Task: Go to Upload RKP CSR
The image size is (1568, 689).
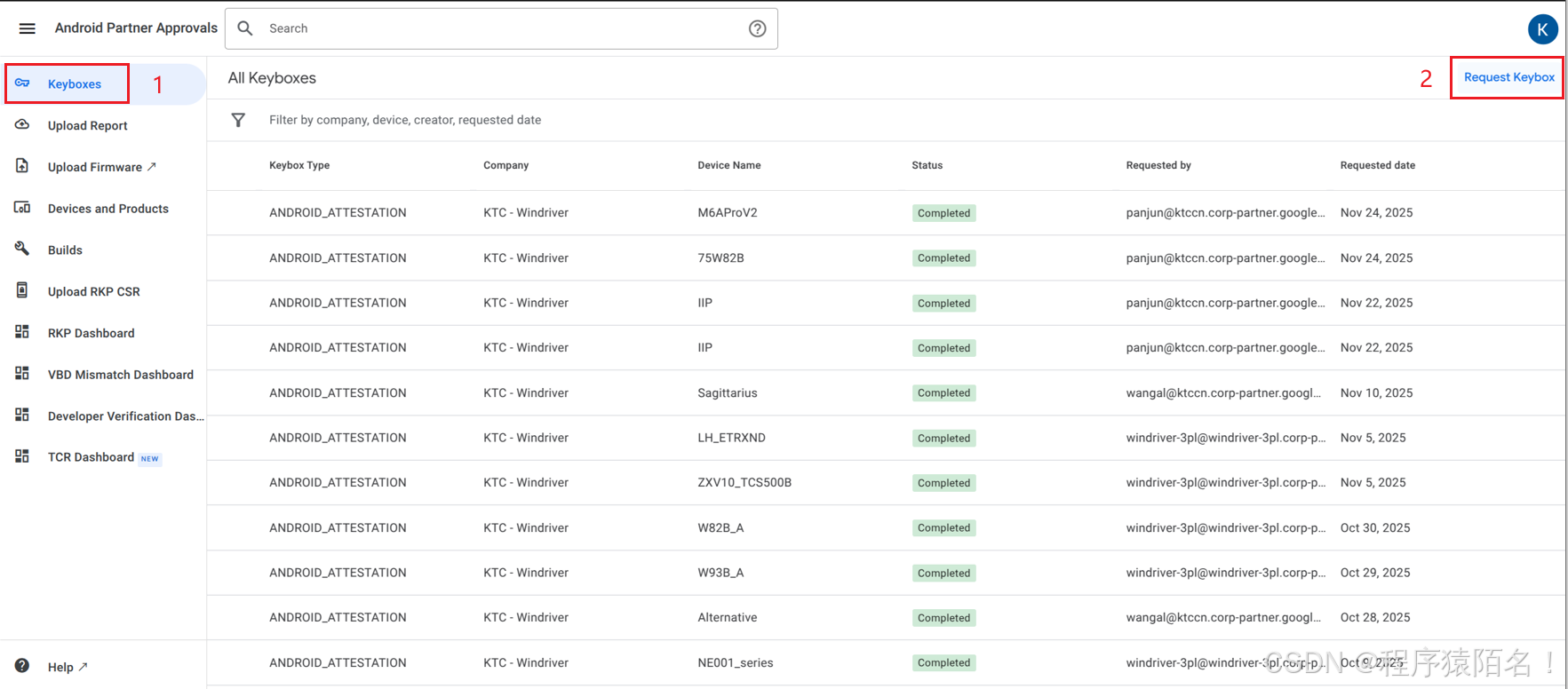Action: click(x=93, y=291)
